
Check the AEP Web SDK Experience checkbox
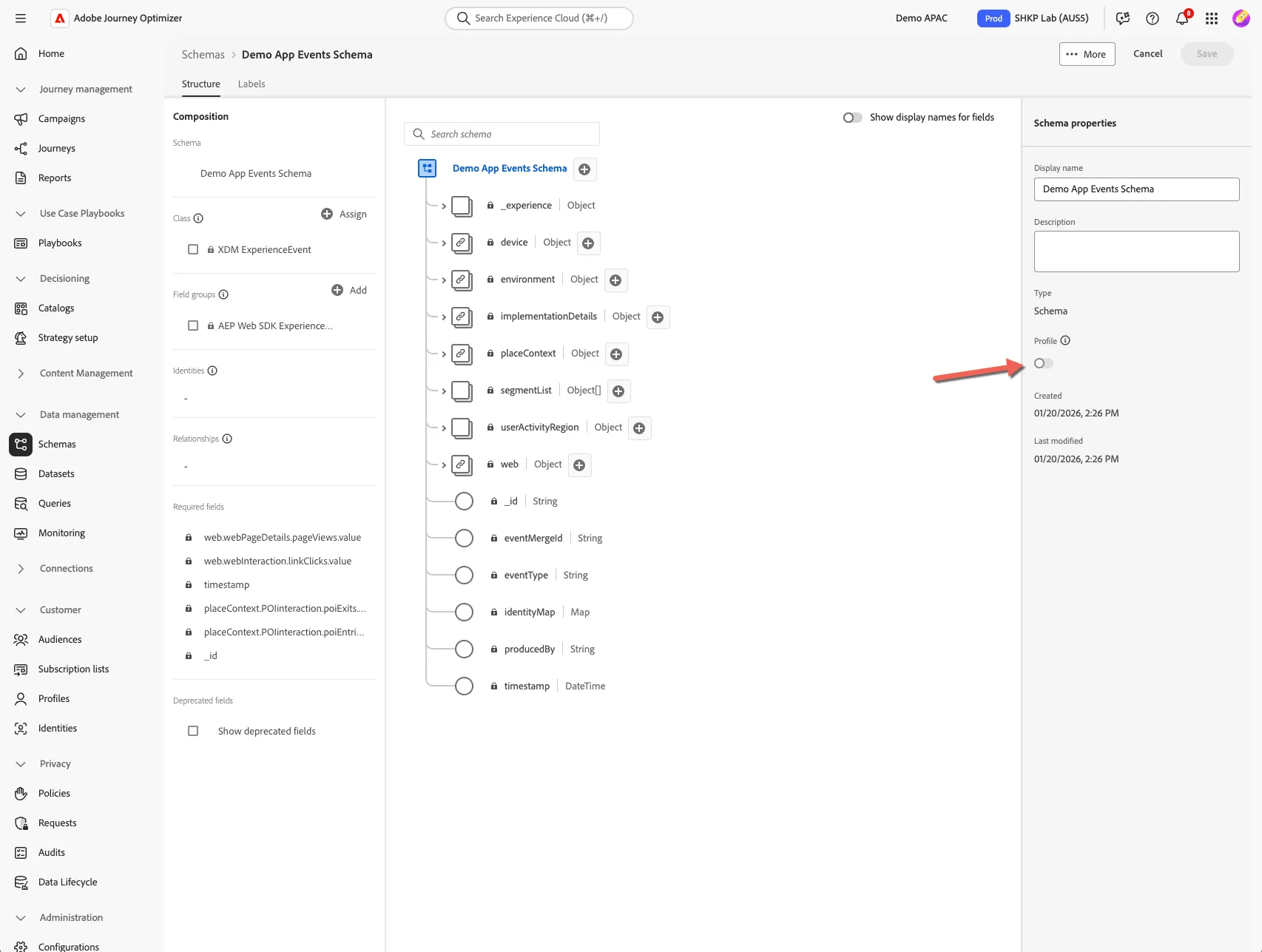[x=193, y=326]
